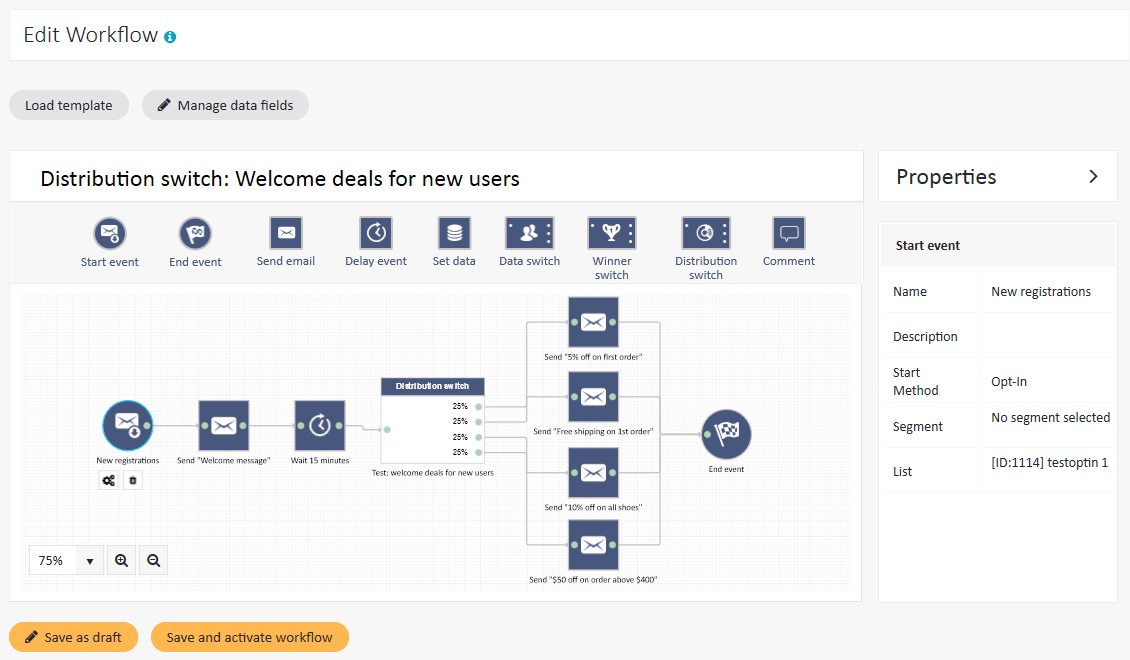Select the Winner switch trophy icon
This screenshot has width=1130, height=660.
point(611,233)
